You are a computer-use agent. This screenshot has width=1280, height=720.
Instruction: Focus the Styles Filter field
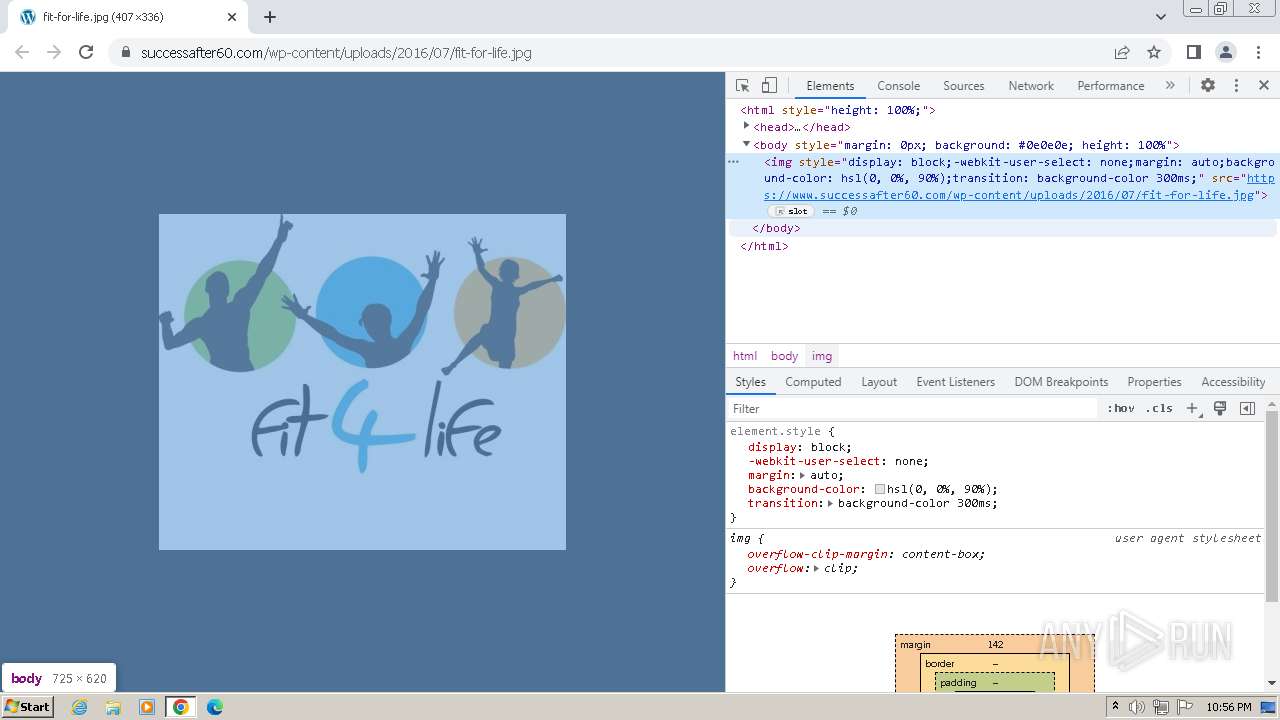tap(912, 408)
